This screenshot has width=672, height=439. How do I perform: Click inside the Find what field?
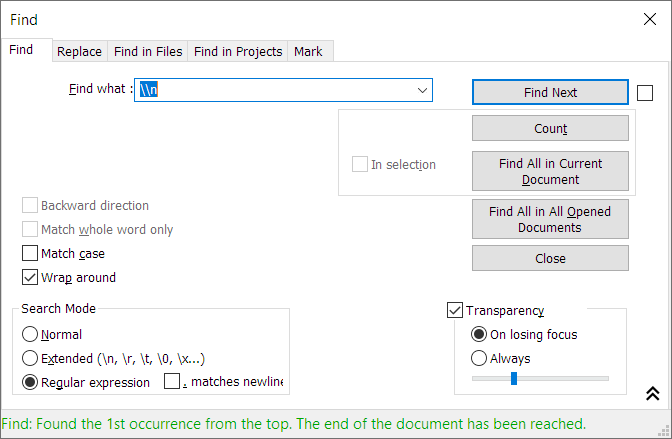[274, 90]
